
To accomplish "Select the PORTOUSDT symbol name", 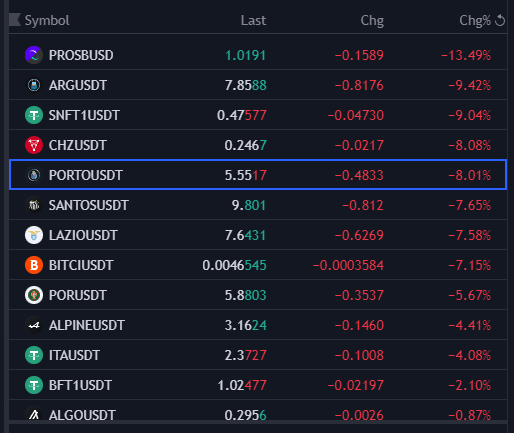I will pyautogui.click(x=86, y=175).
